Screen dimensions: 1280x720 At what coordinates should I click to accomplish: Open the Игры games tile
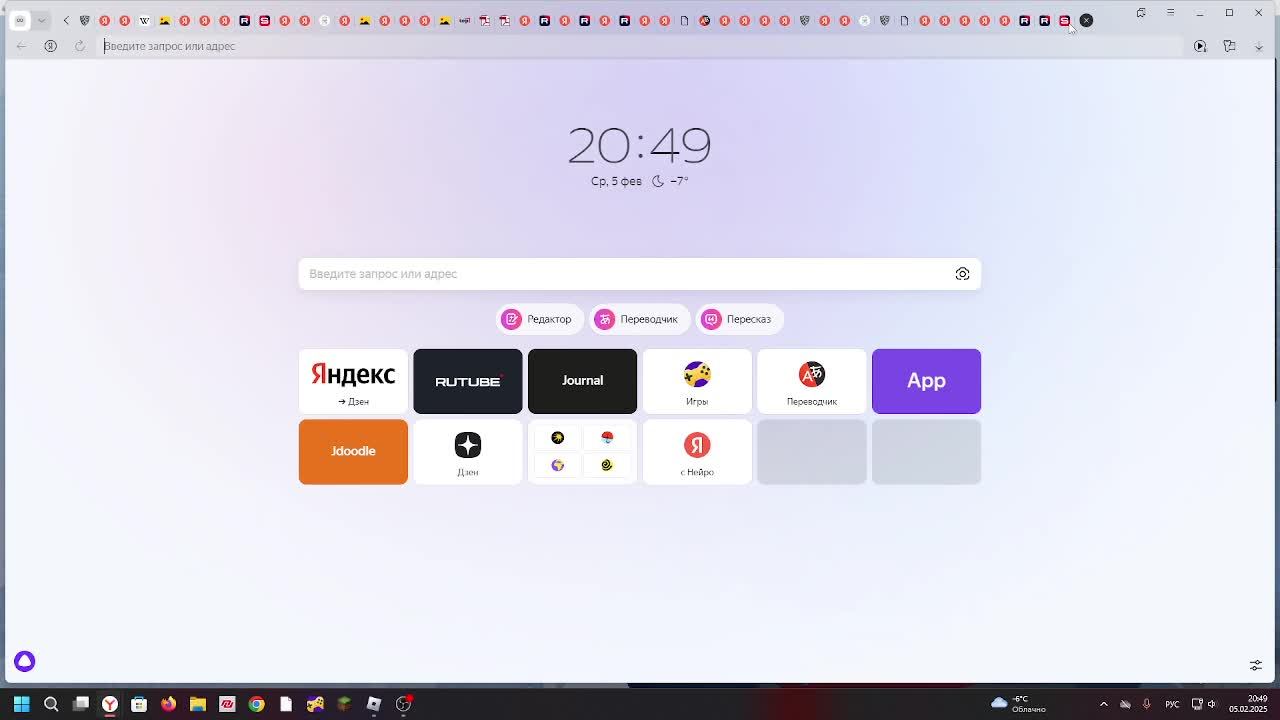(697, 381)
